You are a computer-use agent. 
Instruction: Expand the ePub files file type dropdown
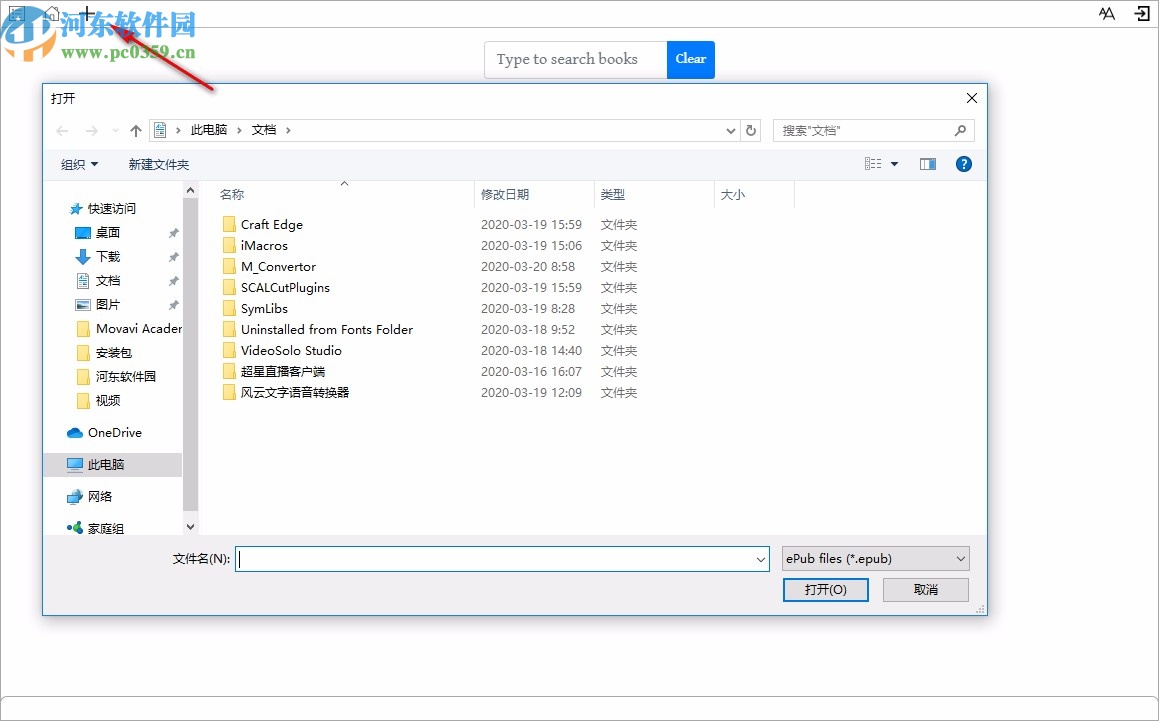pos(959,559)
